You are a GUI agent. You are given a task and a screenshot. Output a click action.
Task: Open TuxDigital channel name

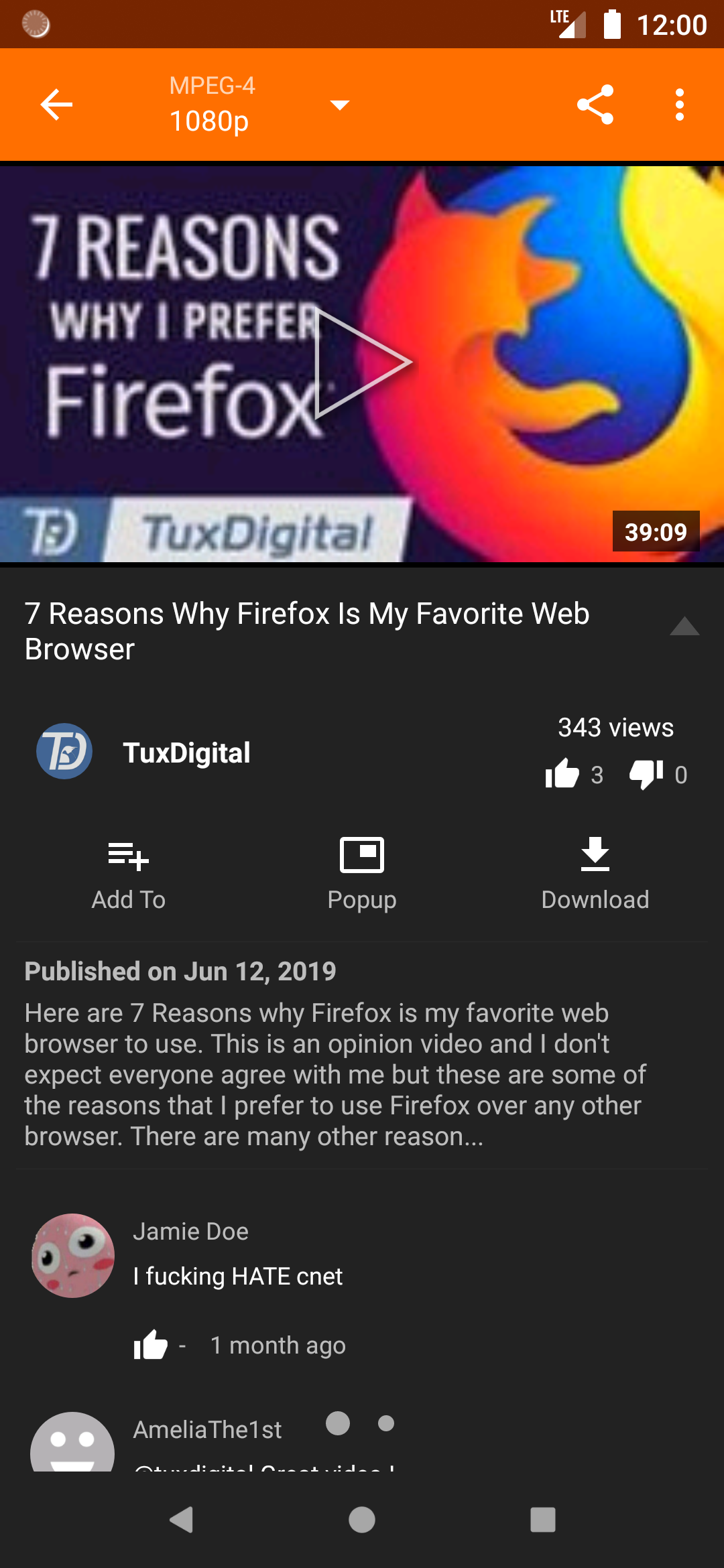[x=186, y=753]
